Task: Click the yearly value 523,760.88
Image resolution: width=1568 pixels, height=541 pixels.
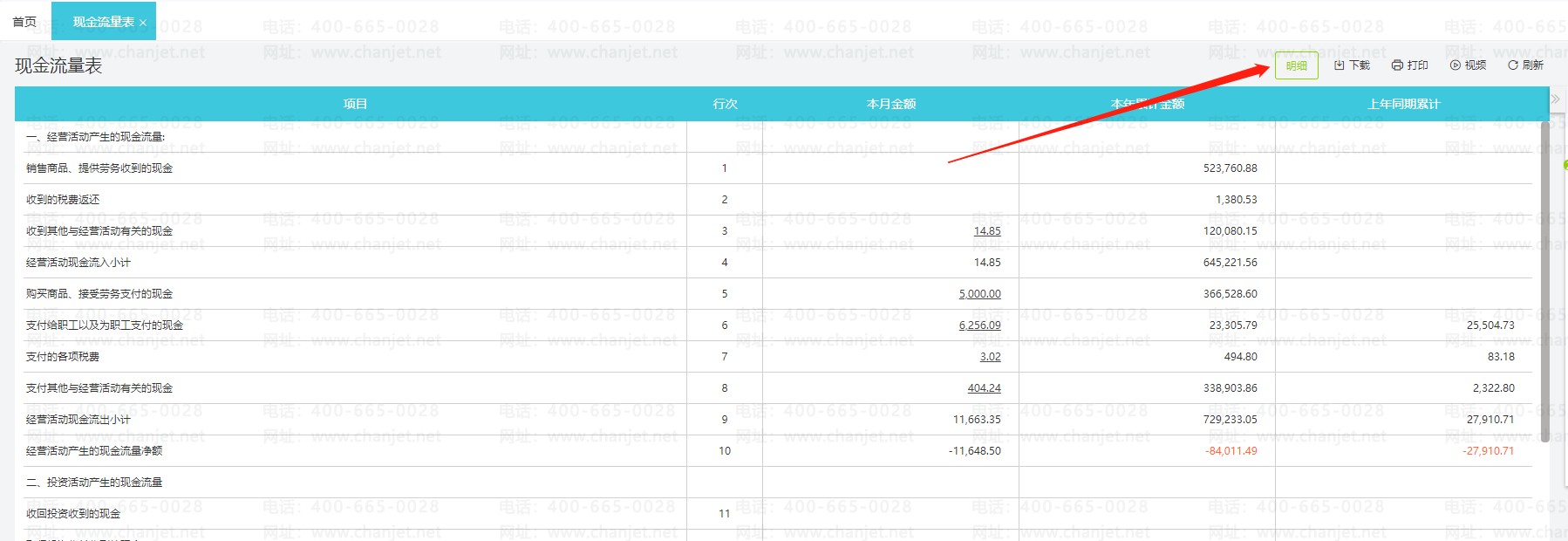Action: click(x=1230, y=168)
